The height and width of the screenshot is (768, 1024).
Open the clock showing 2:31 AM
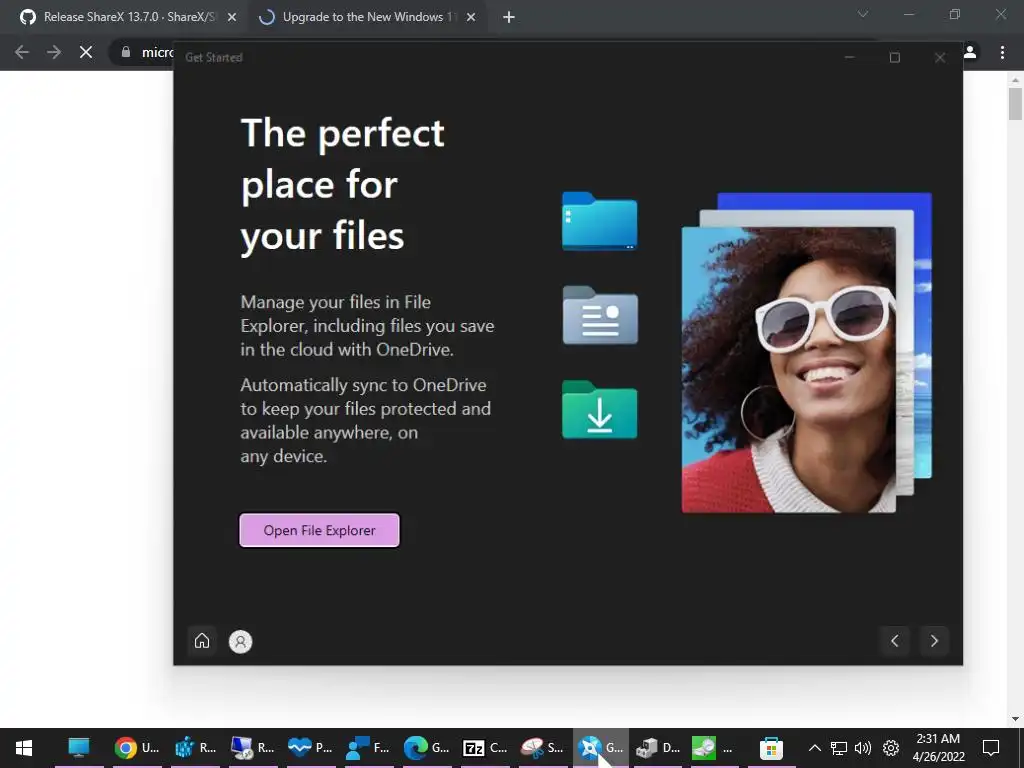(938, 748)
